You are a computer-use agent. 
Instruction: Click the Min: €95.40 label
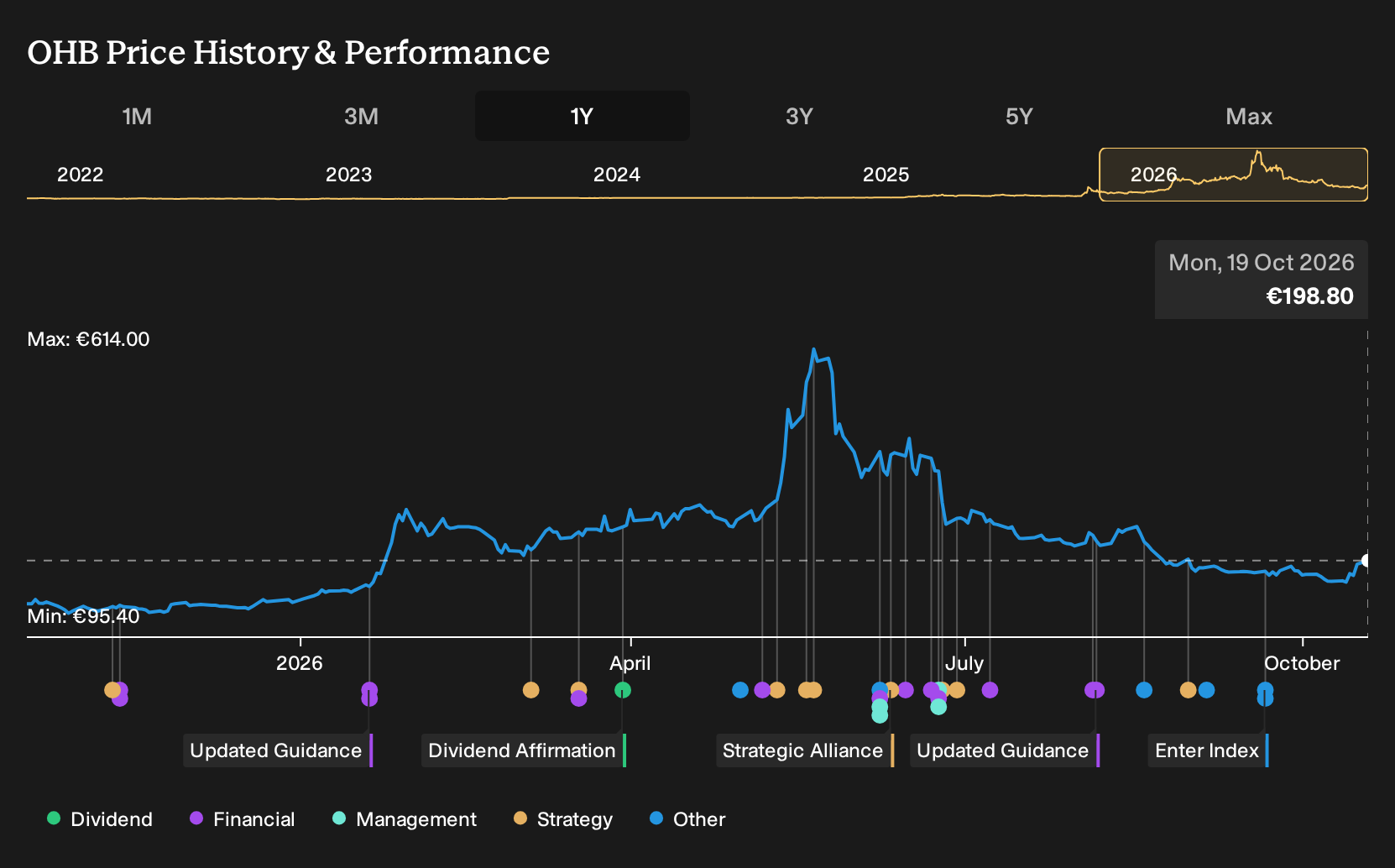pyautogui.click(x=83, y=616)
